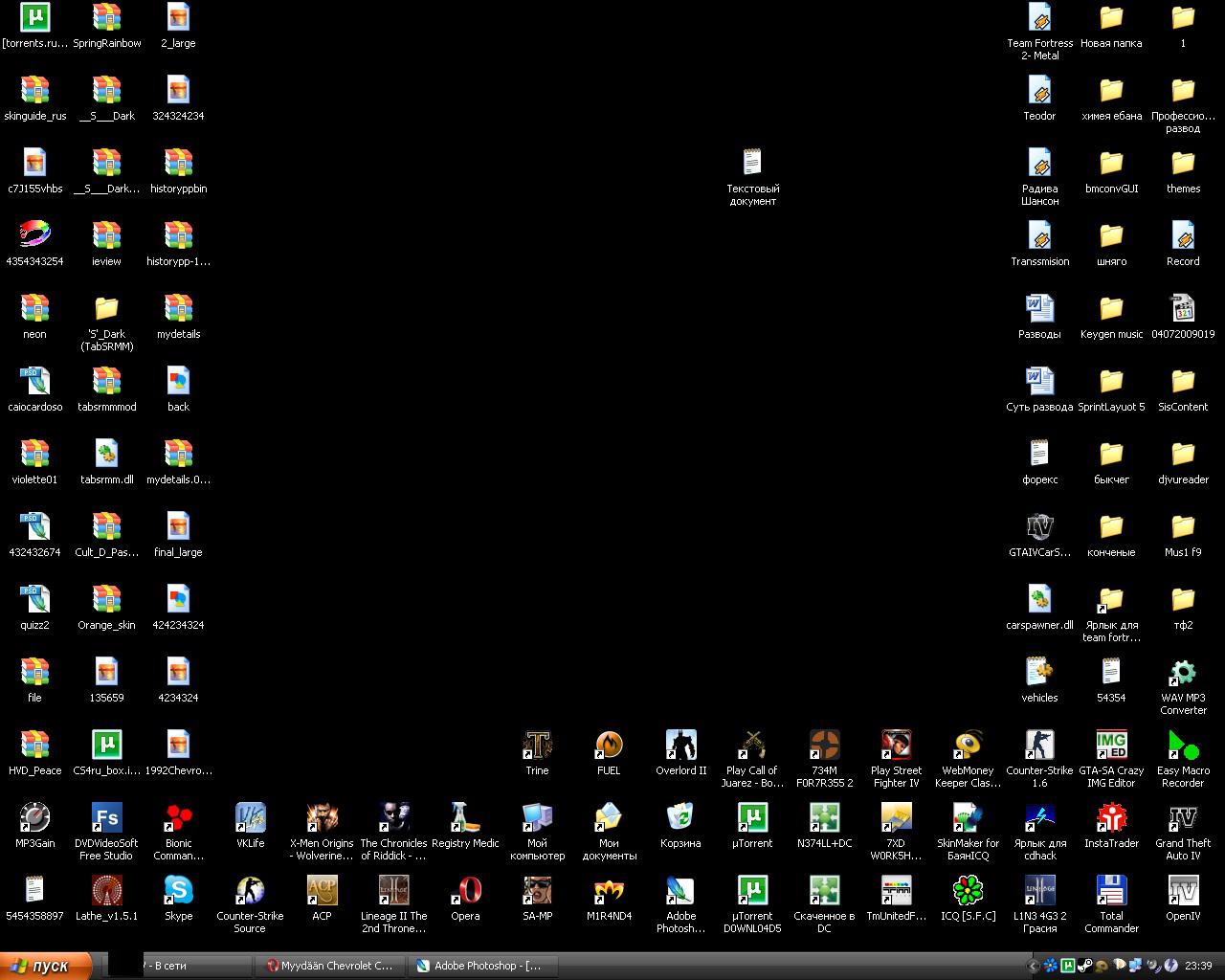The width and height of the screenshot is (1225, 980).
Task: Click the Play Street Fighter IV icon
Action: [x=896, y=745]
